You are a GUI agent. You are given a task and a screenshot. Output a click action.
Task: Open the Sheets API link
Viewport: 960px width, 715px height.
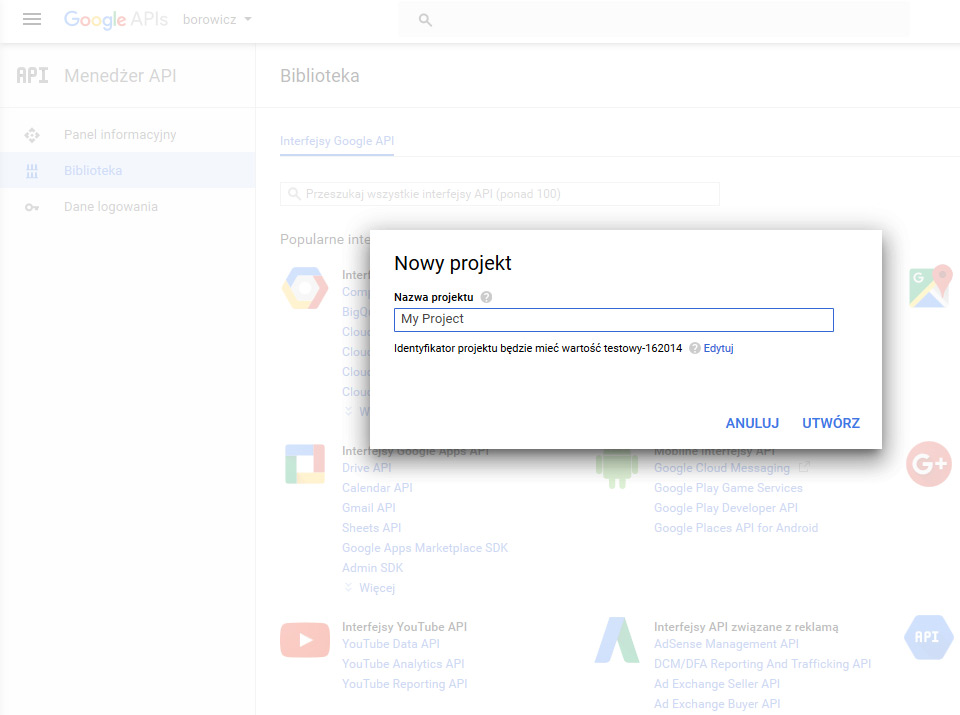371,528
